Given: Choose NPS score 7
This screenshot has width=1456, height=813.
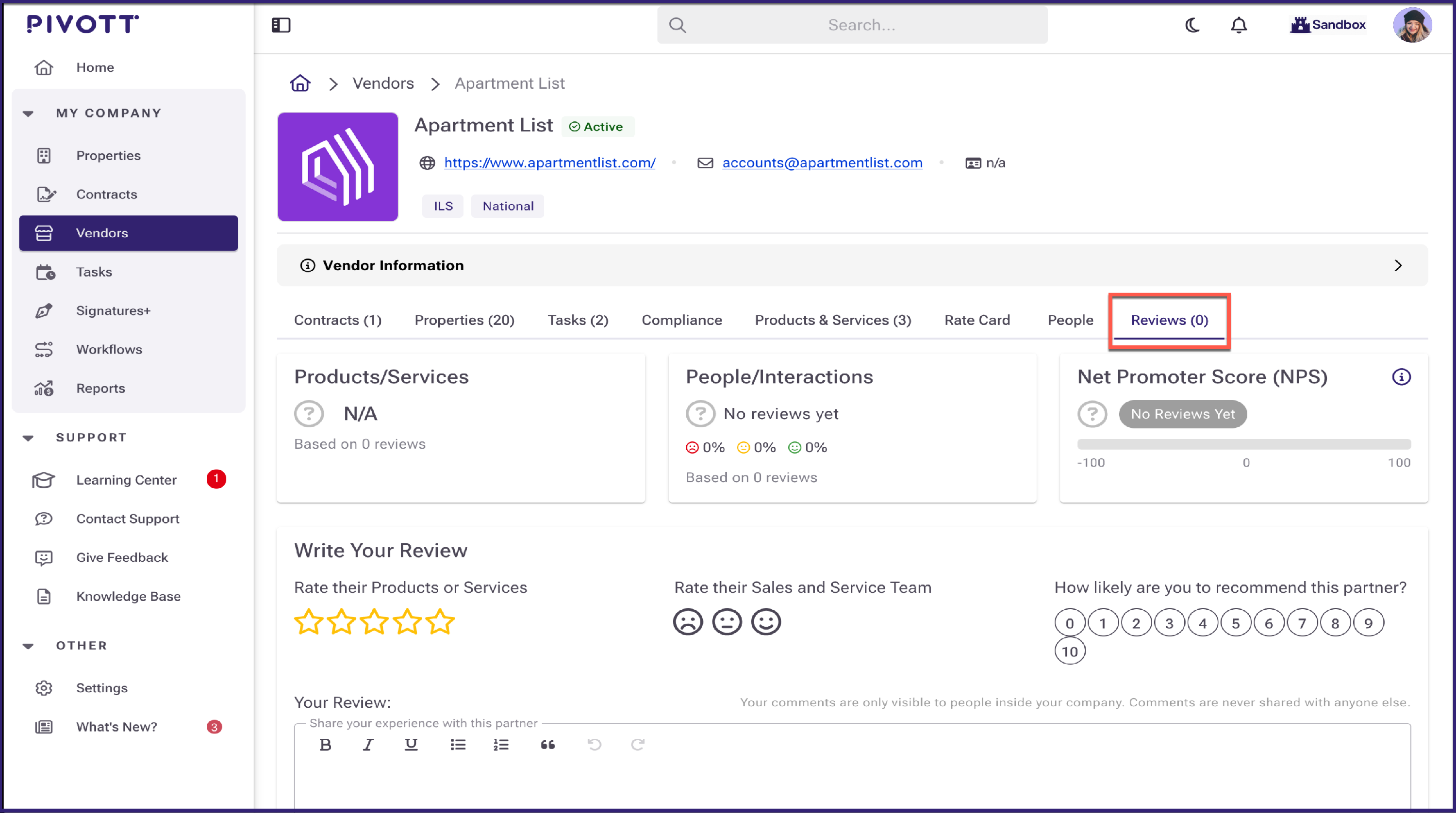Looking at the screenshot, I should tap(1302, 623).
